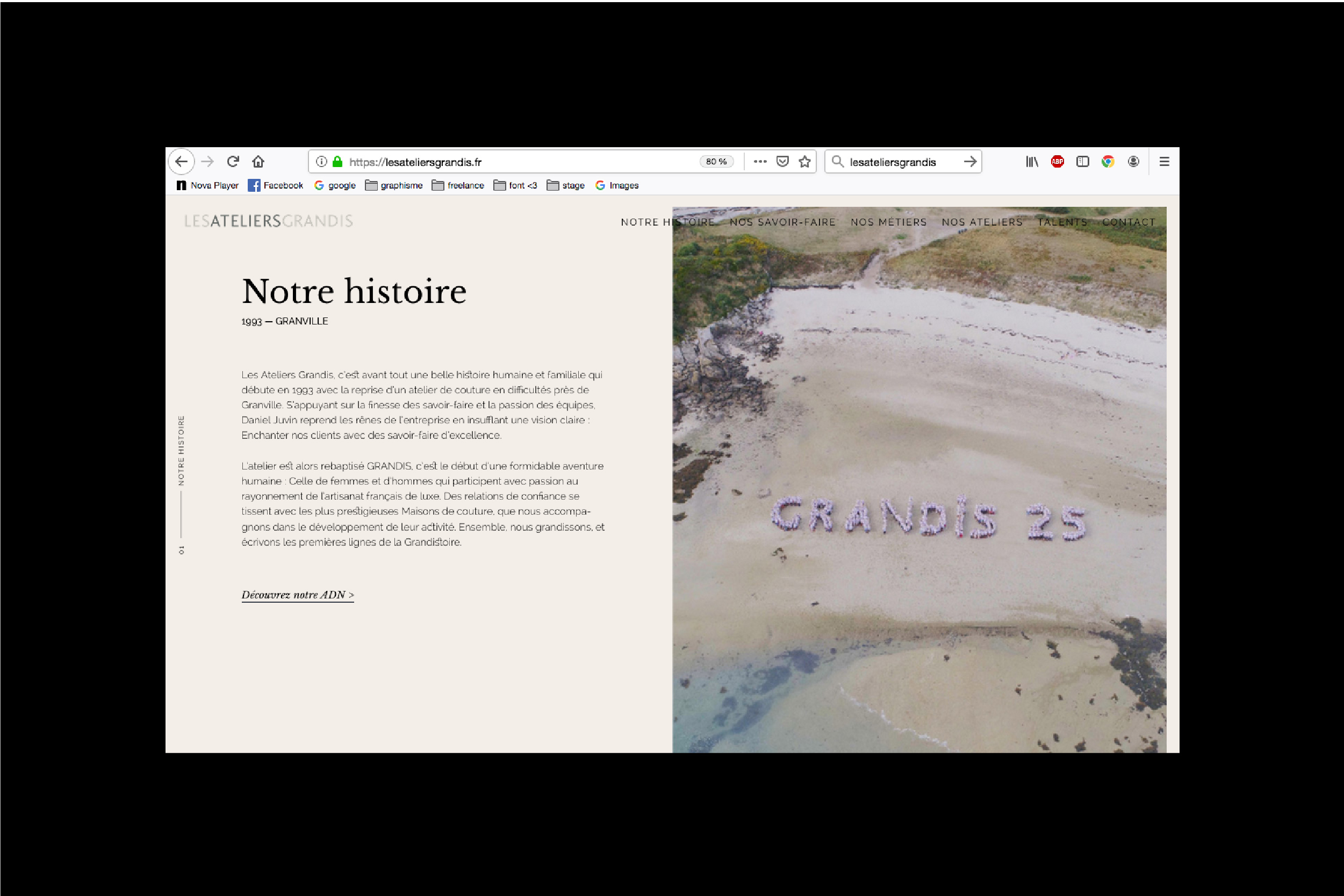The height and width of the screenshot is (896, 1344).
Task: Open the Firefox account avatar icon
Action: (1134, 162)
